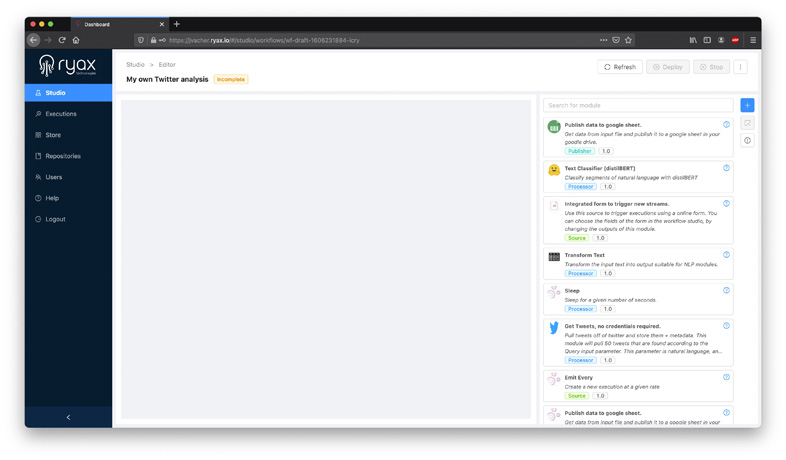This screenshot has height=460, width=786.
Task: Click the edit icon below the plus button
Action: [747, 123]
